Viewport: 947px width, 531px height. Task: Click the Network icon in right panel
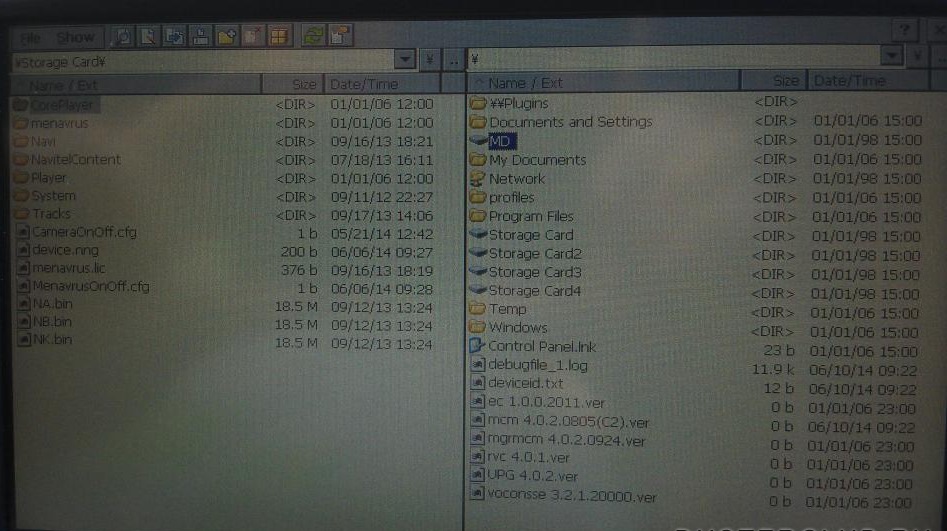pos(478,179)
